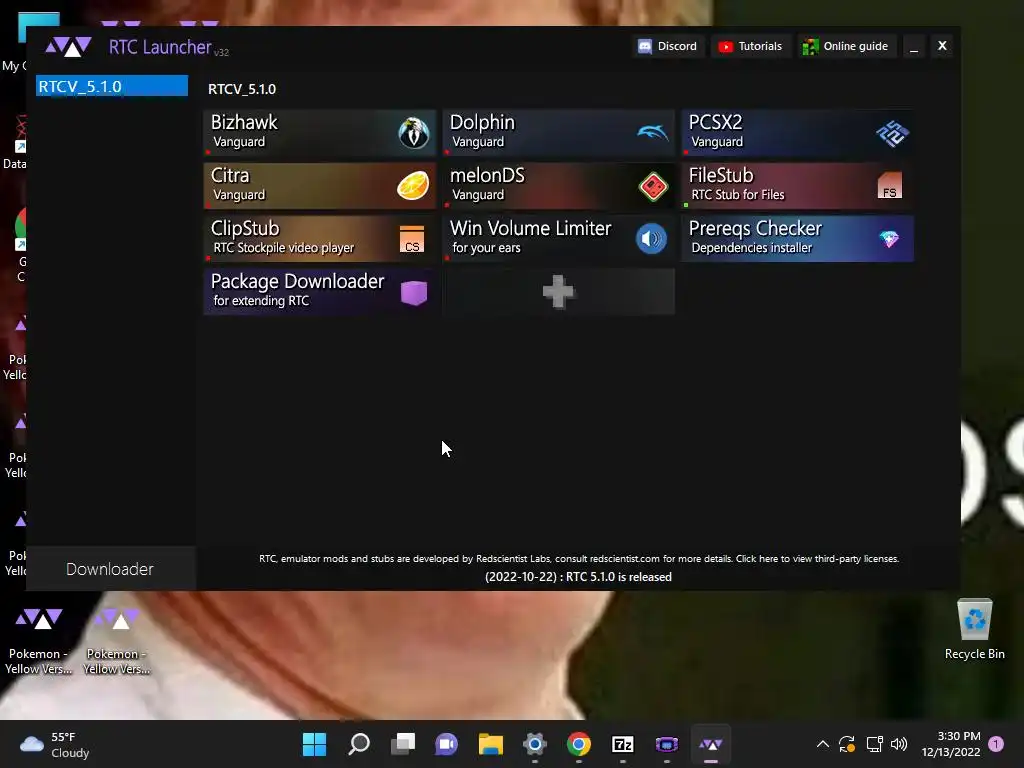Launch PCSX2 Vanguard tile
The image size is (1024, 768).
pyautogui.click(x=797, y=133)
